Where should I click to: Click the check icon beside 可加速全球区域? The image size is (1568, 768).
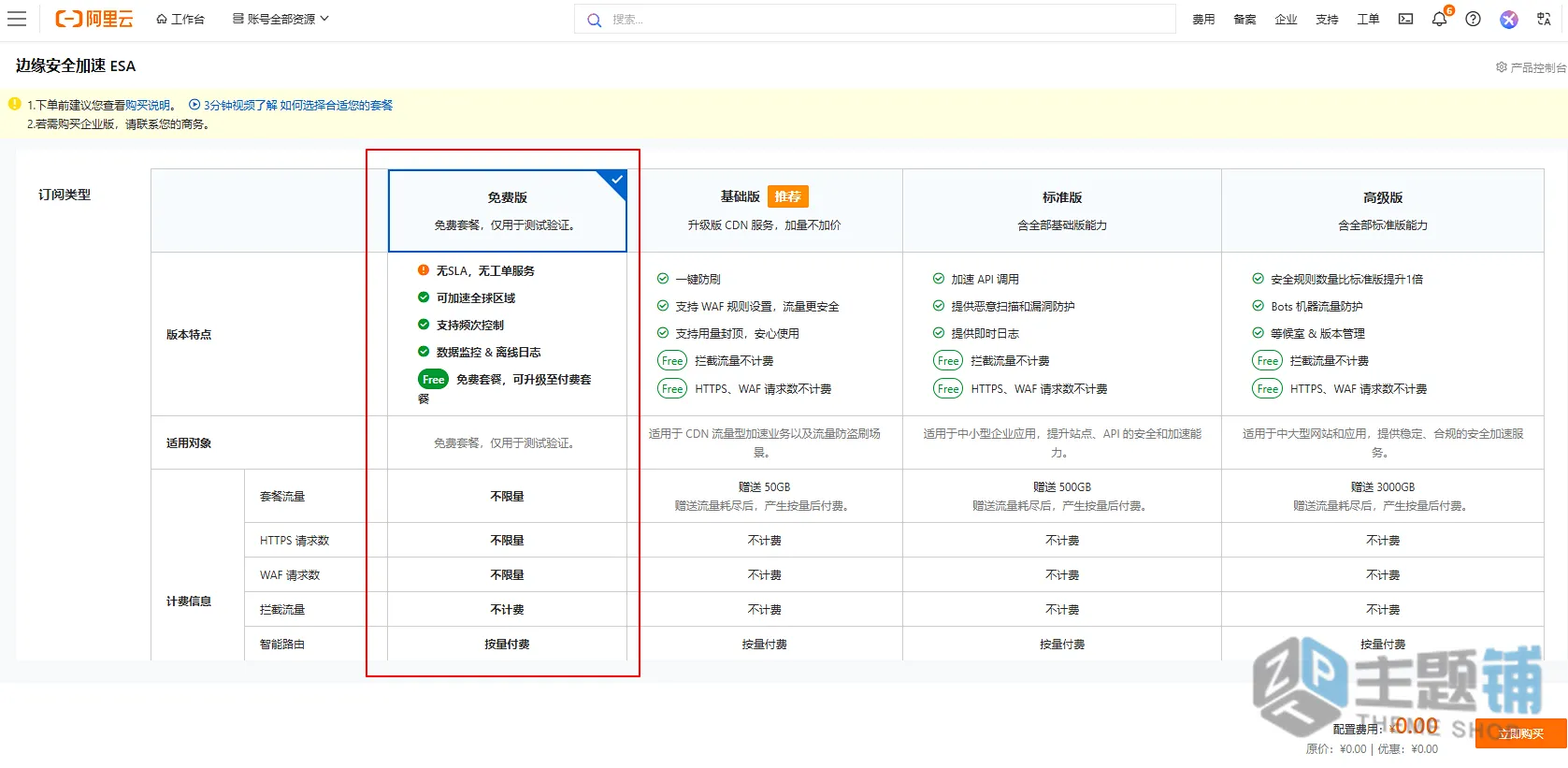[424, 297]
